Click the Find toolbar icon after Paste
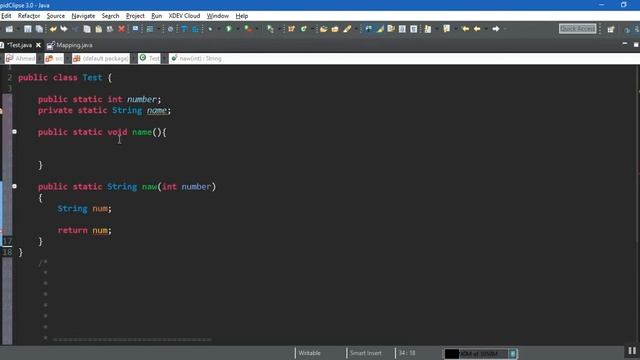This screenshot has height=360, width=640. pyautogui.click(x=110, y=29)
